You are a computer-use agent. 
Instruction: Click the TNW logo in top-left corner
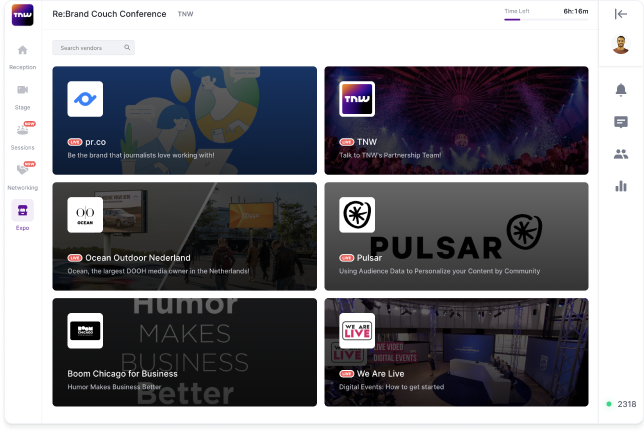(22, 14)
